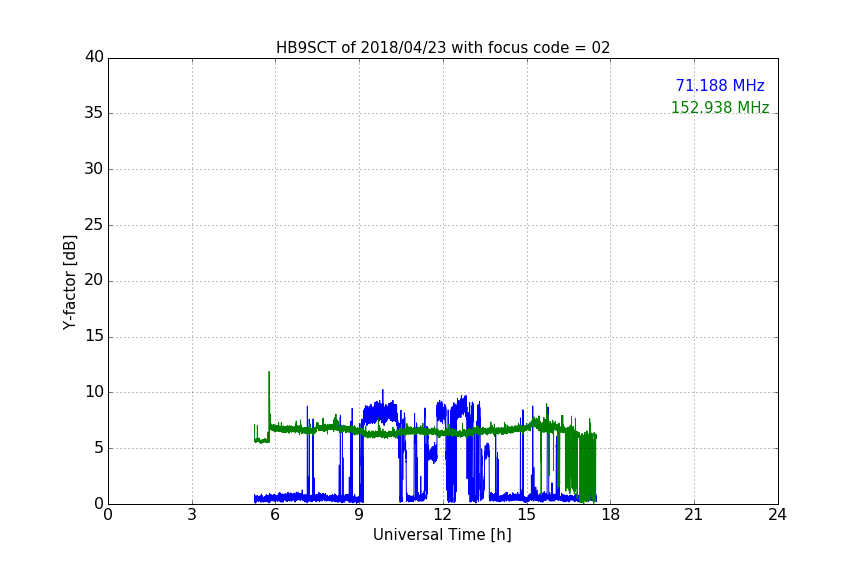Click the x-axis tick label '12'
The width and height of the screenshot is (864, 576).
[442, 515]
